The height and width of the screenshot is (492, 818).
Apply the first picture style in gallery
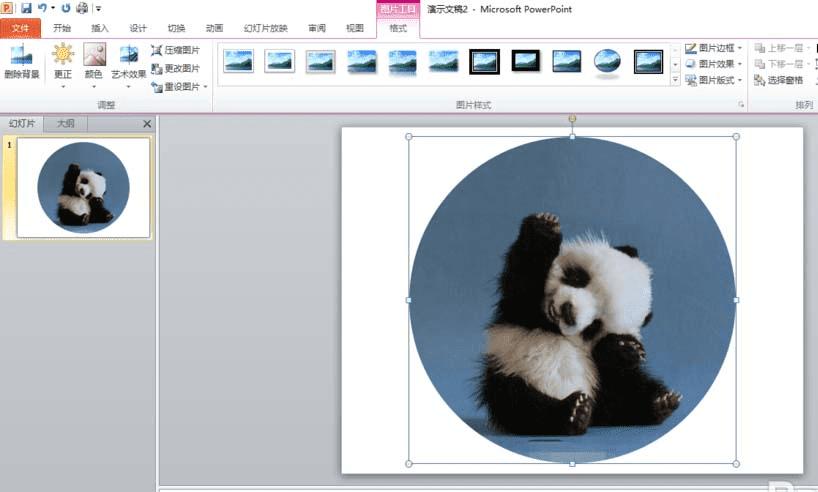[x=238, y=62]
